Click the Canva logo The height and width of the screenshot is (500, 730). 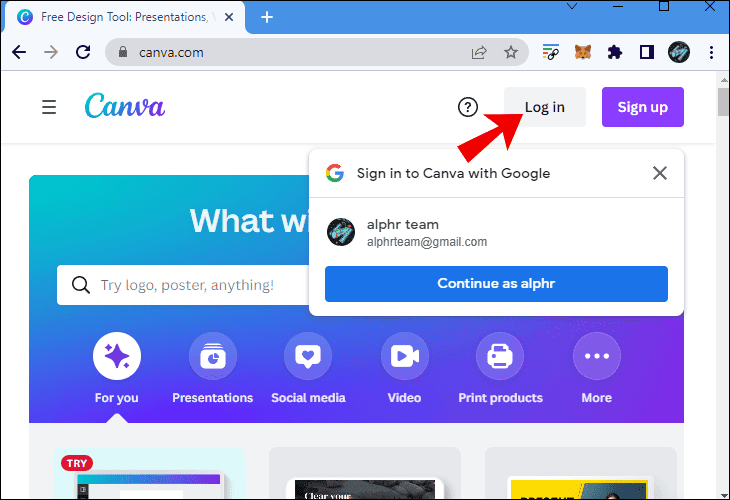click(x=125, y=105)
